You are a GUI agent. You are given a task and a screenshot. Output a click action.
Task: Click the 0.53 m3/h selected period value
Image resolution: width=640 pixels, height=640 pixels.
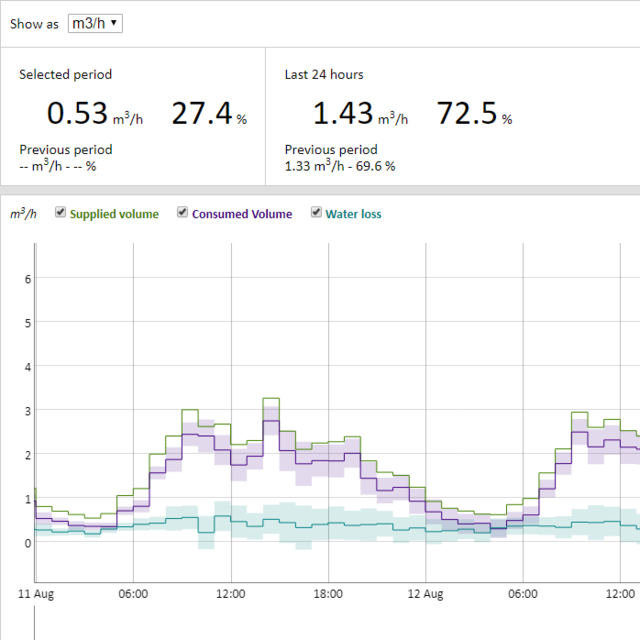click(x=77, y=114)
